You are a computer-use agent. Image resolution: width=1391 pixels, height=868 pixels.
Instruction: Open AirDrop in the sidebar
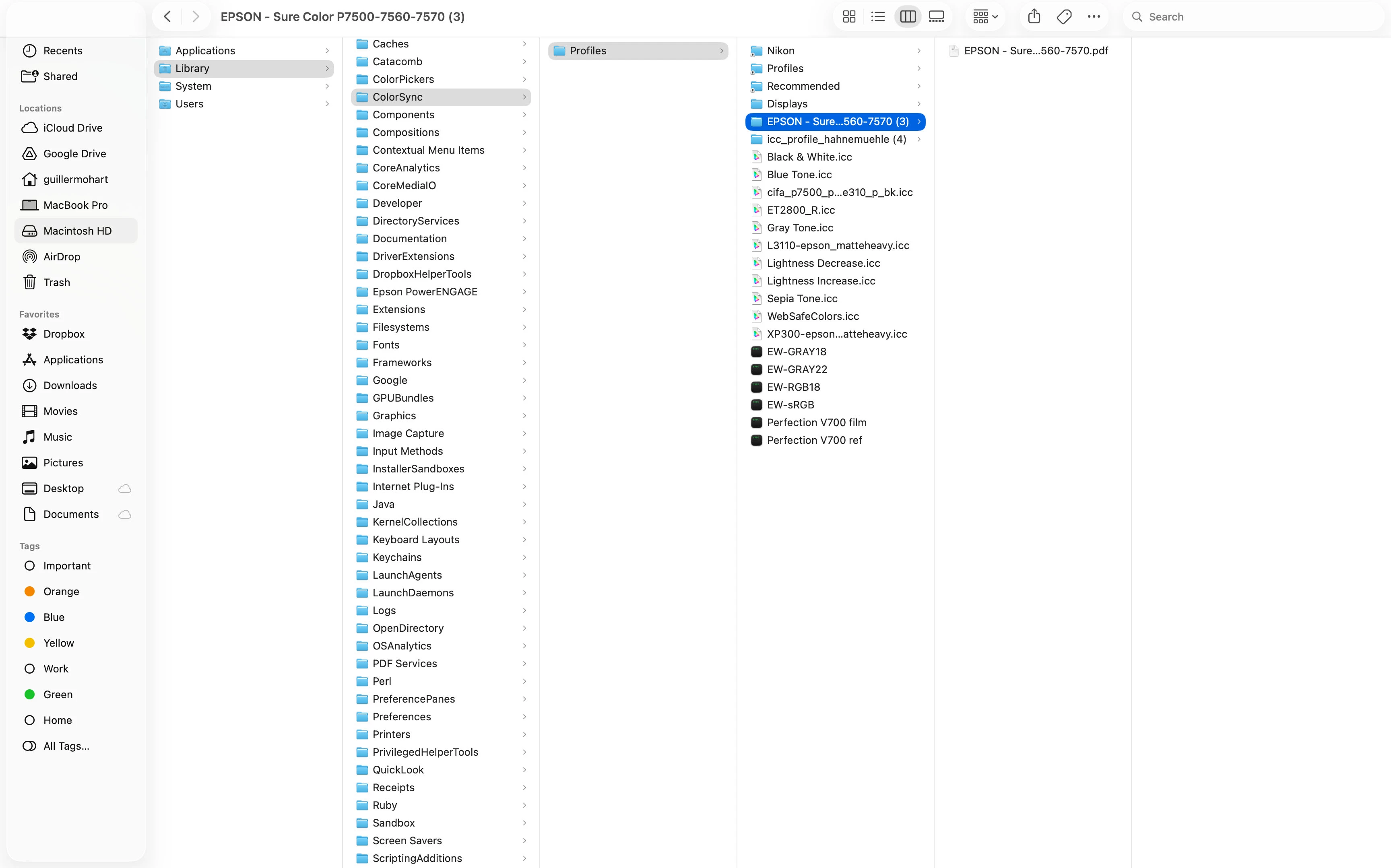click(62, 257)
